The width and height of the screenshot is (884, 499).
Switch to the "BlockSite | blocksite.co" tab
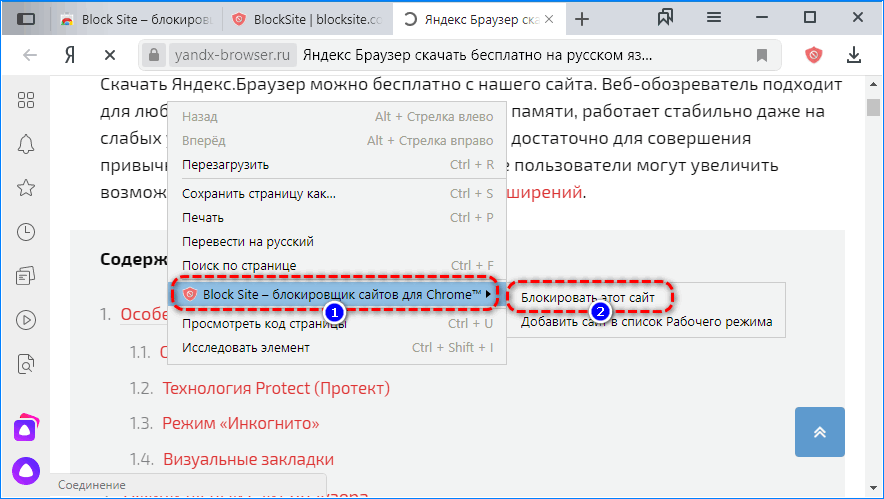click(306, 20)
